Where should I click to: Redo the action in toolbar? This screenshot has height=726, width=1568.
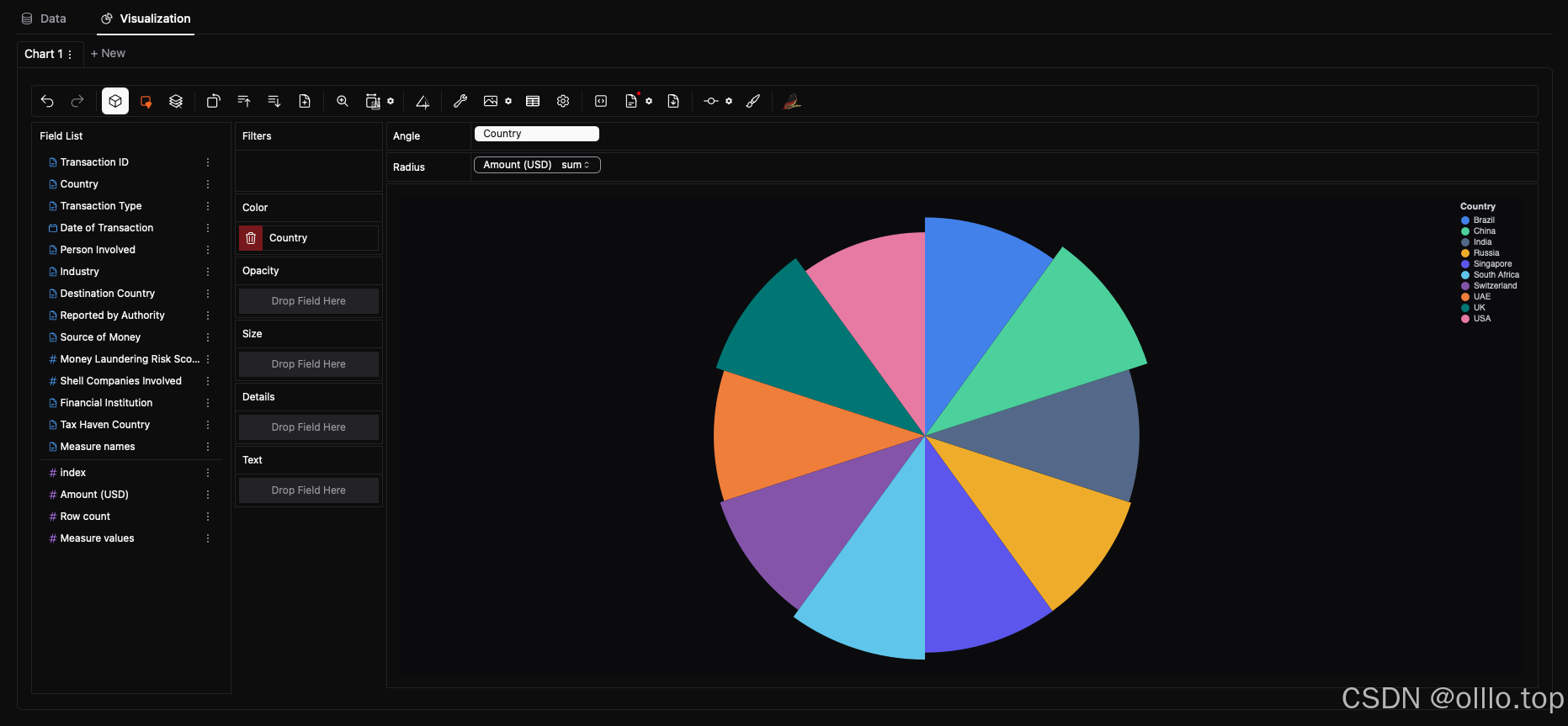(77, 101)
